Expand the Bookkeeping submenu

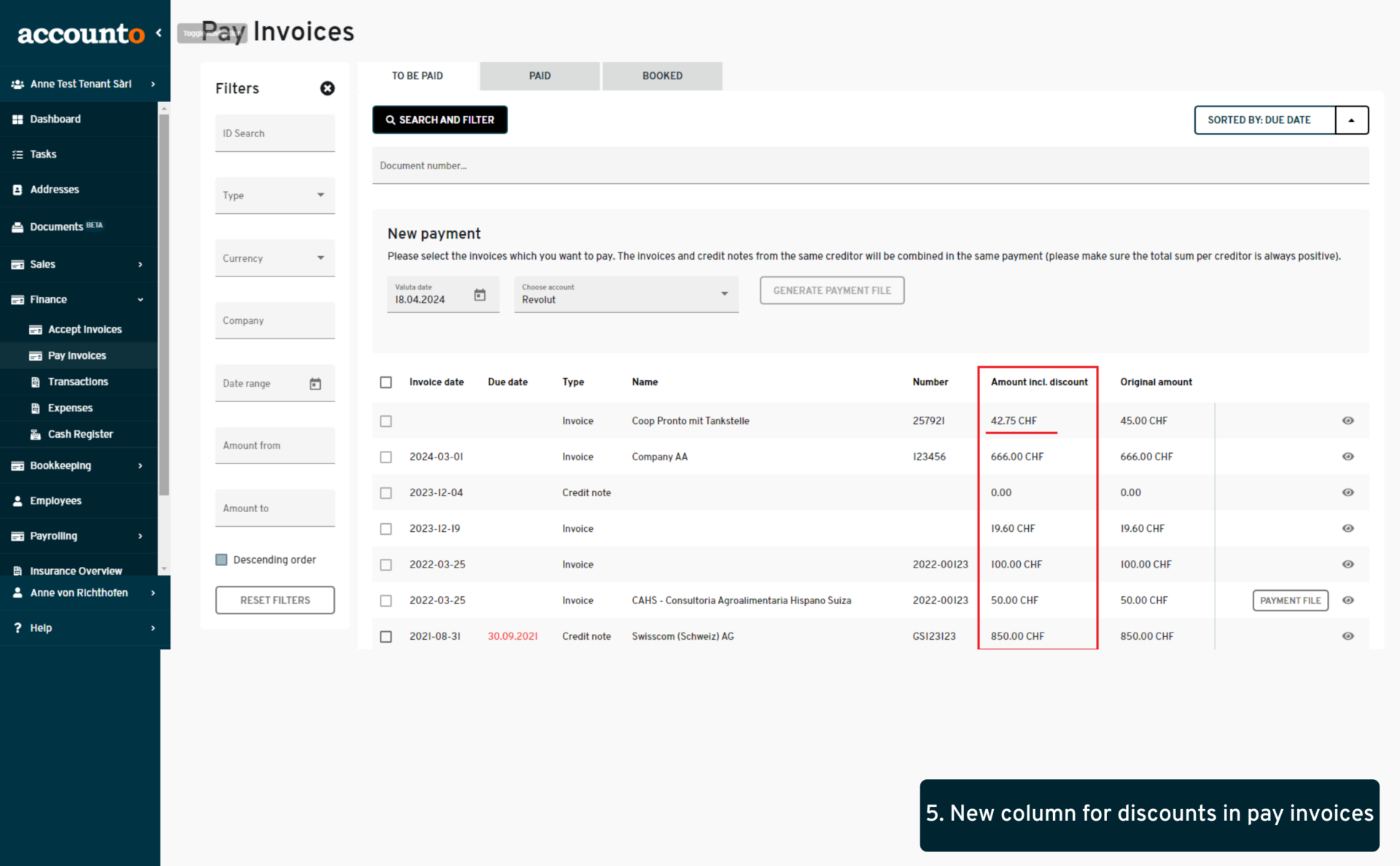pyautogui.click(x=79, y=465)
